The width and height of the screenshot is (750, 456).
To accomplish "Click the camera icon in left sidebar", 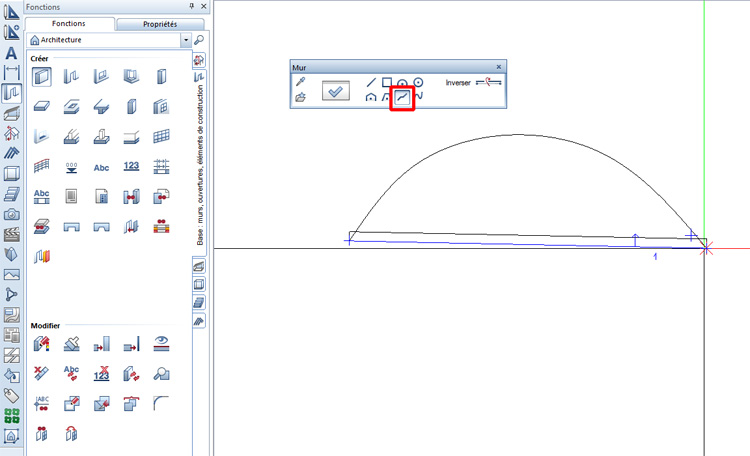I will 11,214.
